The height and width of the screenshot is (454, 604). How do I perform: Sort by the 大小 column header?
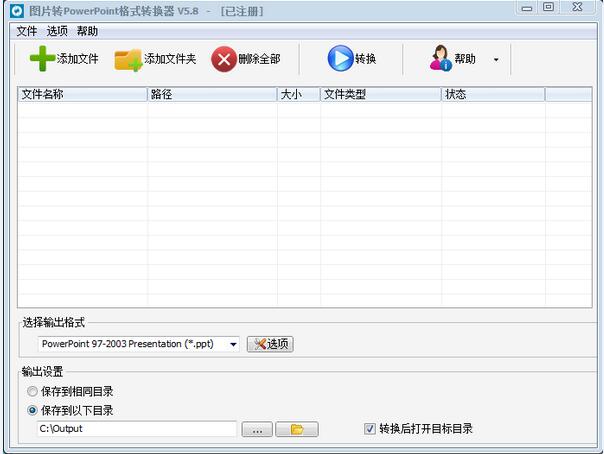[299, 94]
